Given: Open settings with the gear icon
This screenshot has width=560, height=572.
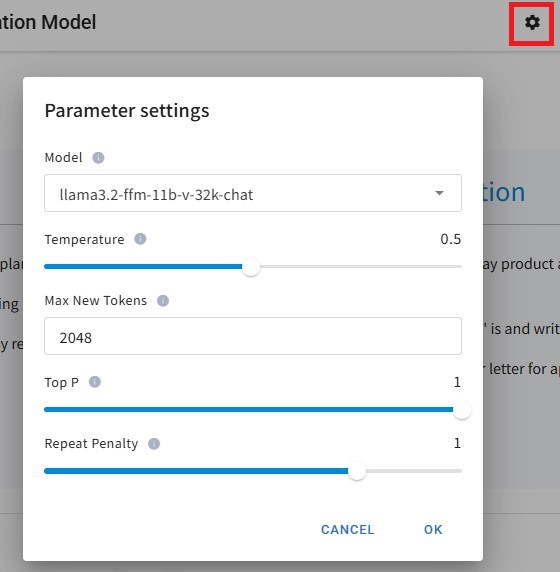Looking at the screenshot, I should click(x=532, y=23).
